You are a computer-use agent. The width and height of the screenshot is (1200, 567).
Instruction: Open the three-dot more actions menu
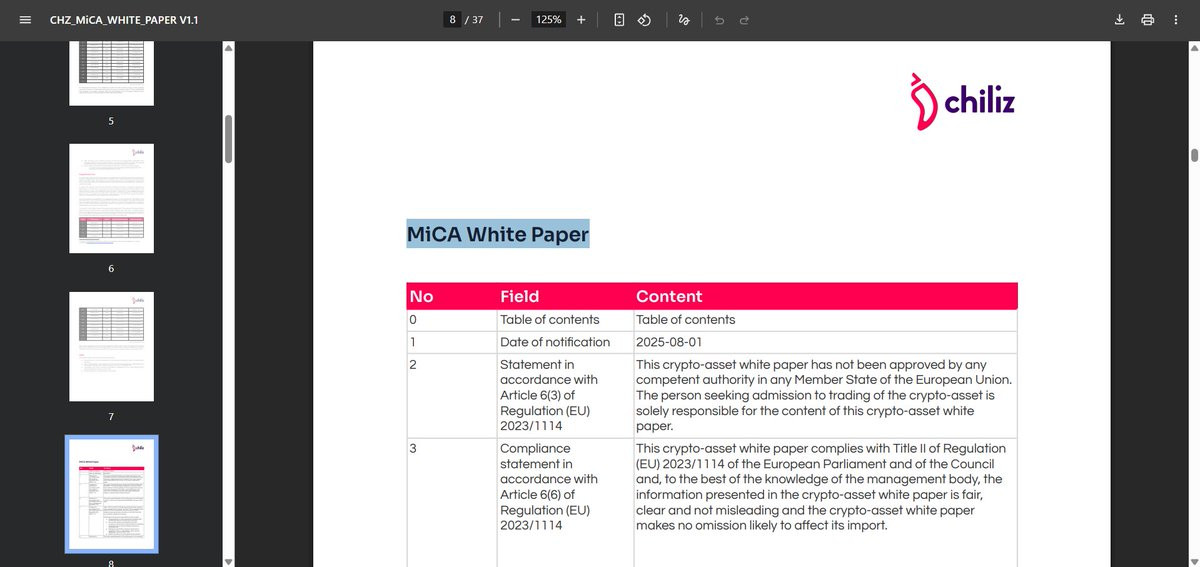[1176, 19]
